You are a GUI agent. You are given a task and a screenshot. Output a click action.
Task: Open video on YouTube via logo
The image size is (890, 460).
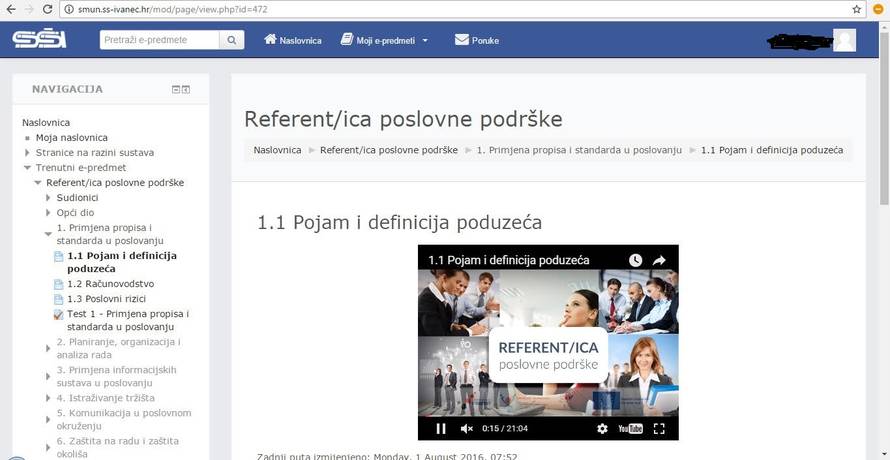click(630, 429)
